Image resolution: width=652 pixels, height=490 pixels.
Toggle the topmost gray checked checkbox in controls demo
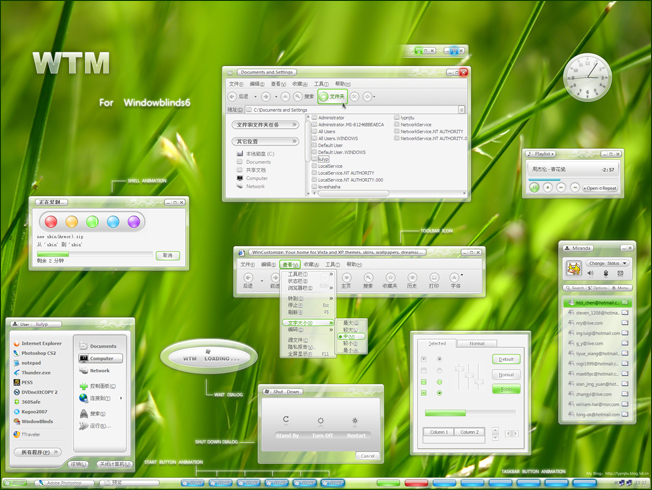(x=424, y=359)
